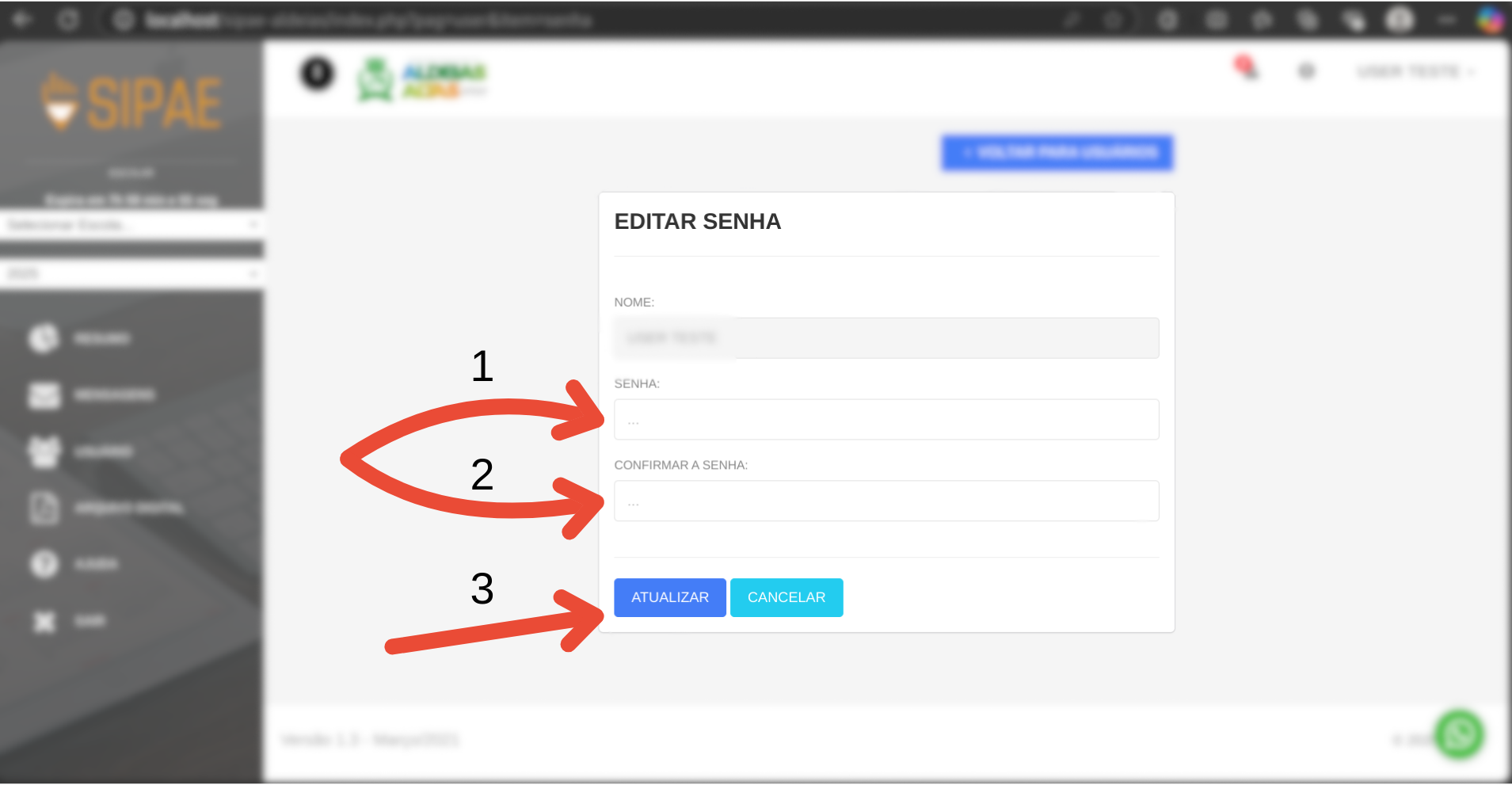Open the Selecionar Escola dropdown

(x=131, y=226)
